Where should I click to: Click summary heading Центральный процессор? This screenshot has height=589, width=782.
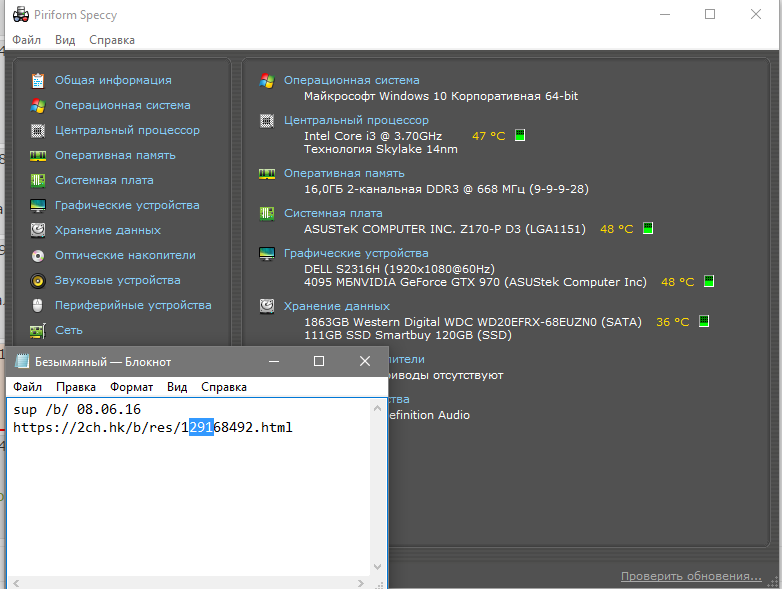point(356,120)
